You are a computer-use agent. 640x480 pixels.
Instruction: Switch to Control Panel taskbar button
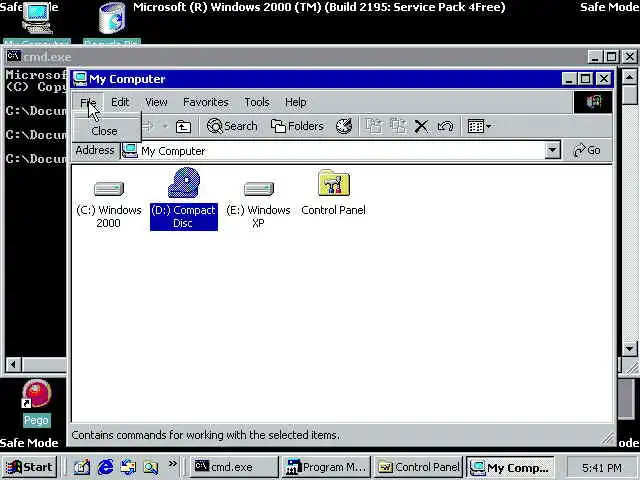(x=418, y=467)
